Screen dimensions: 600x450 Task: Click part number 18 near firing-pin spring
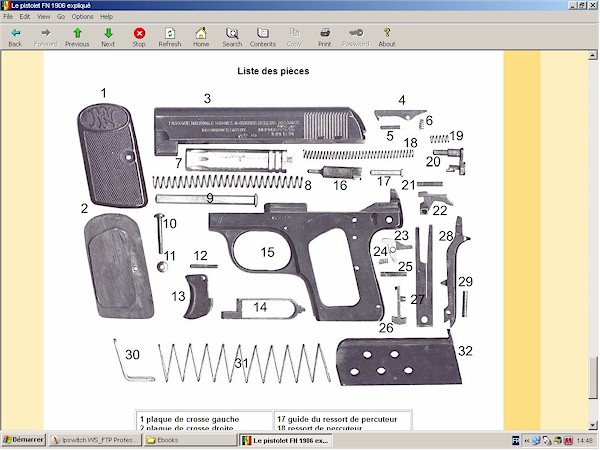pyautogui.click(x=411, y=143)
